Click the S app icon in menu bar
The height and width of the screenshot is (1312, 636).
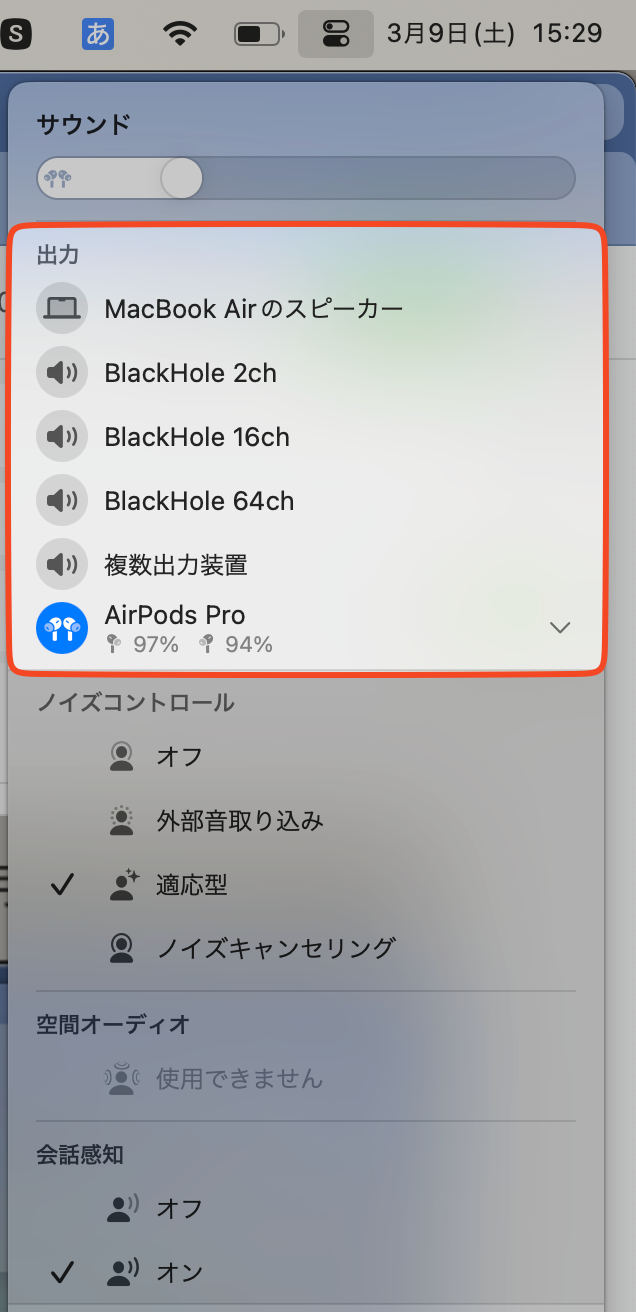[x=16, y=34]
